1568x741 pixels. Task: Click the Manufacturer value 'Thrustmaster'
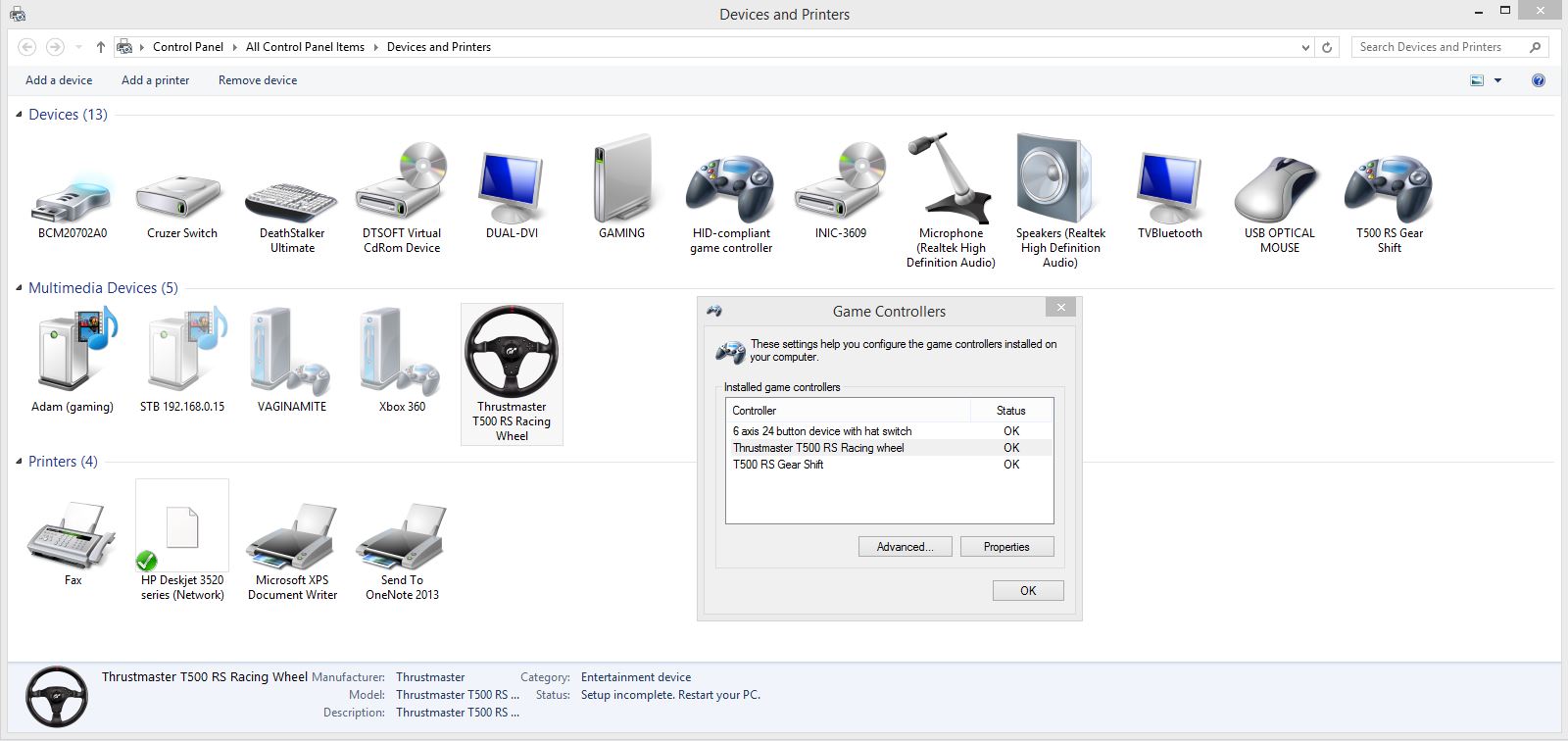pyautogui.click(x=430, y=677)
